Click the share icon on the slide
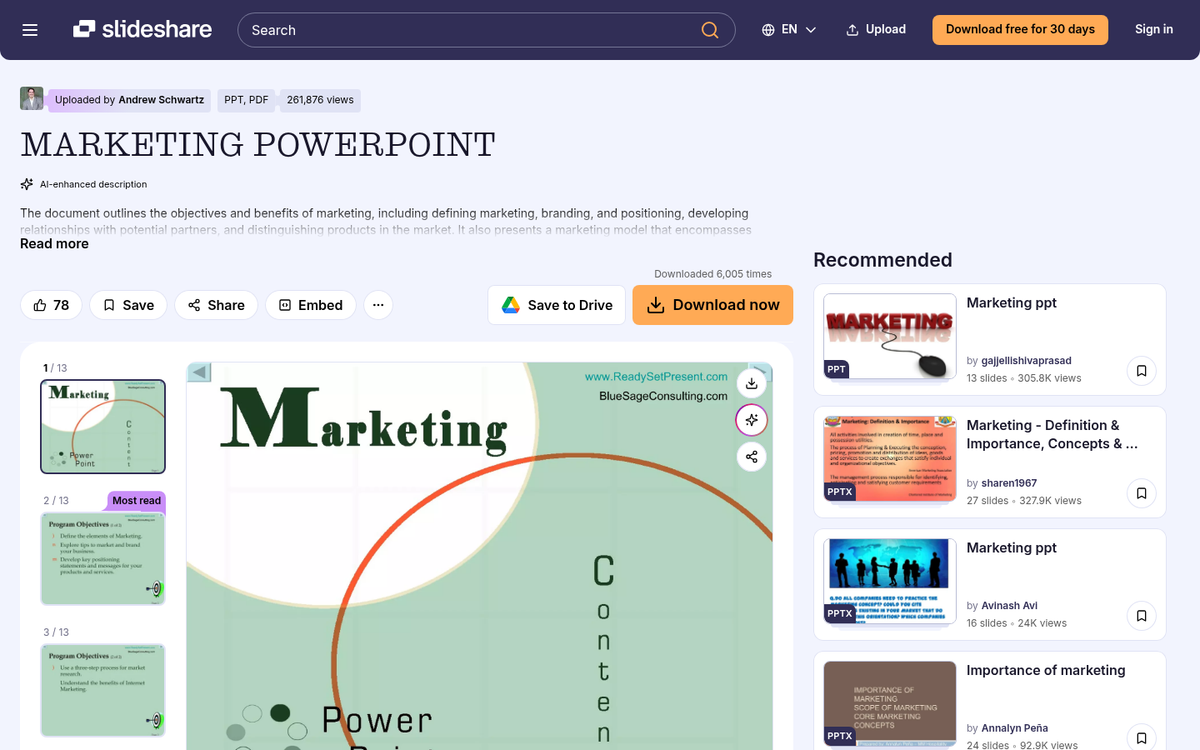 752,457
